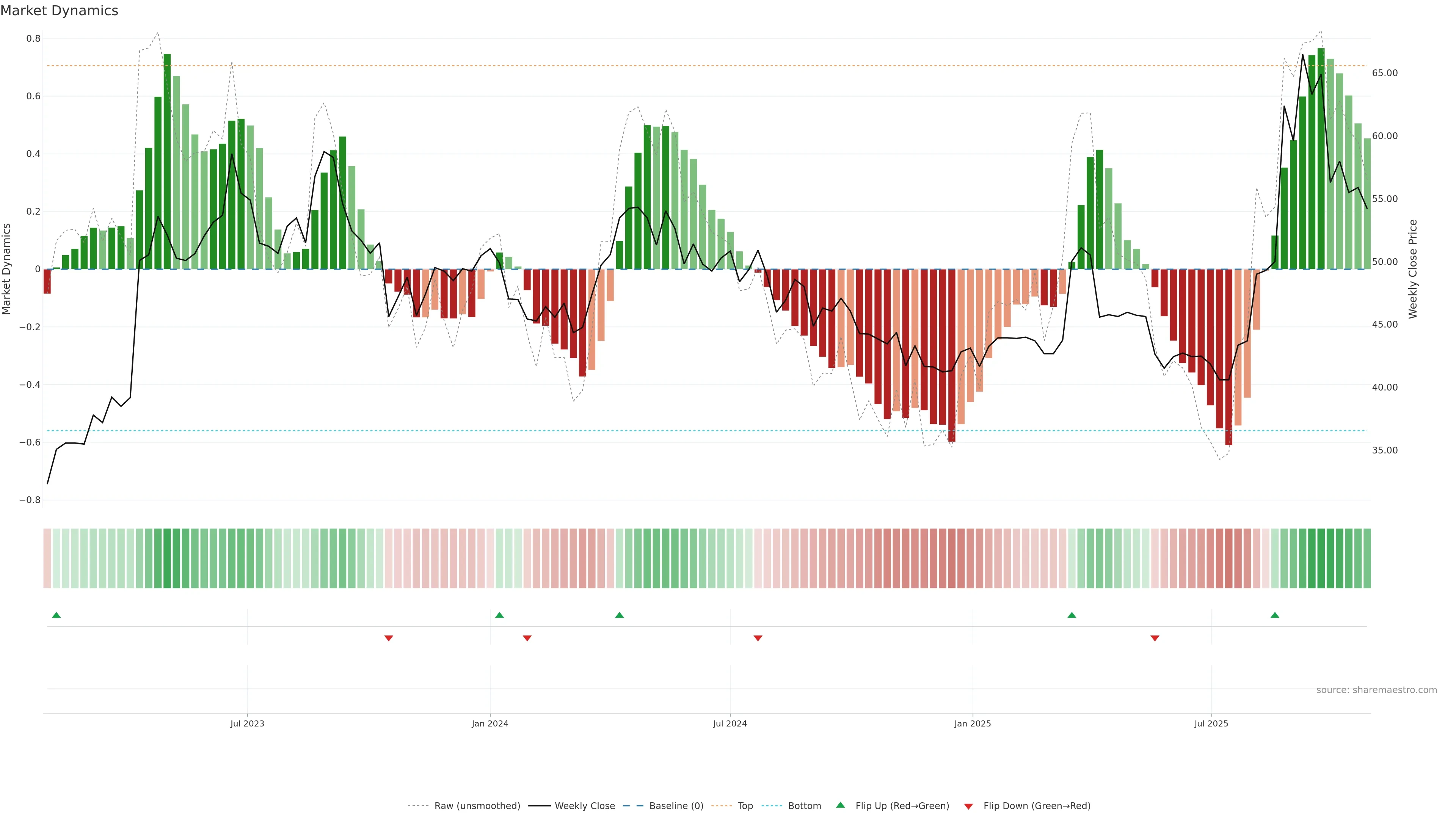The height and width of the screenshot is (819, 1456).
Task: Toggle the Bottom threshold legend entry
Action: pos(804,806)
